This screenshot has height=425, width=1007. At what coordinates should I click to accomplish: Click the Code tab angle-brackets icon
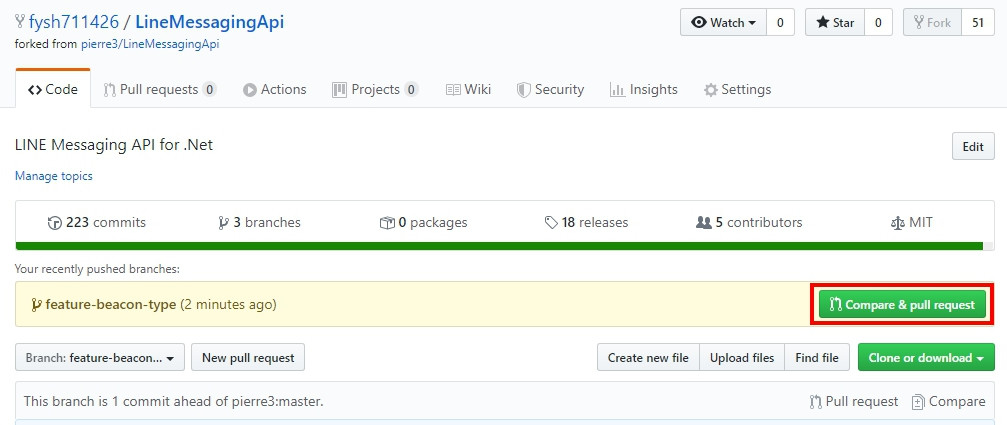(x=35, y=90)
